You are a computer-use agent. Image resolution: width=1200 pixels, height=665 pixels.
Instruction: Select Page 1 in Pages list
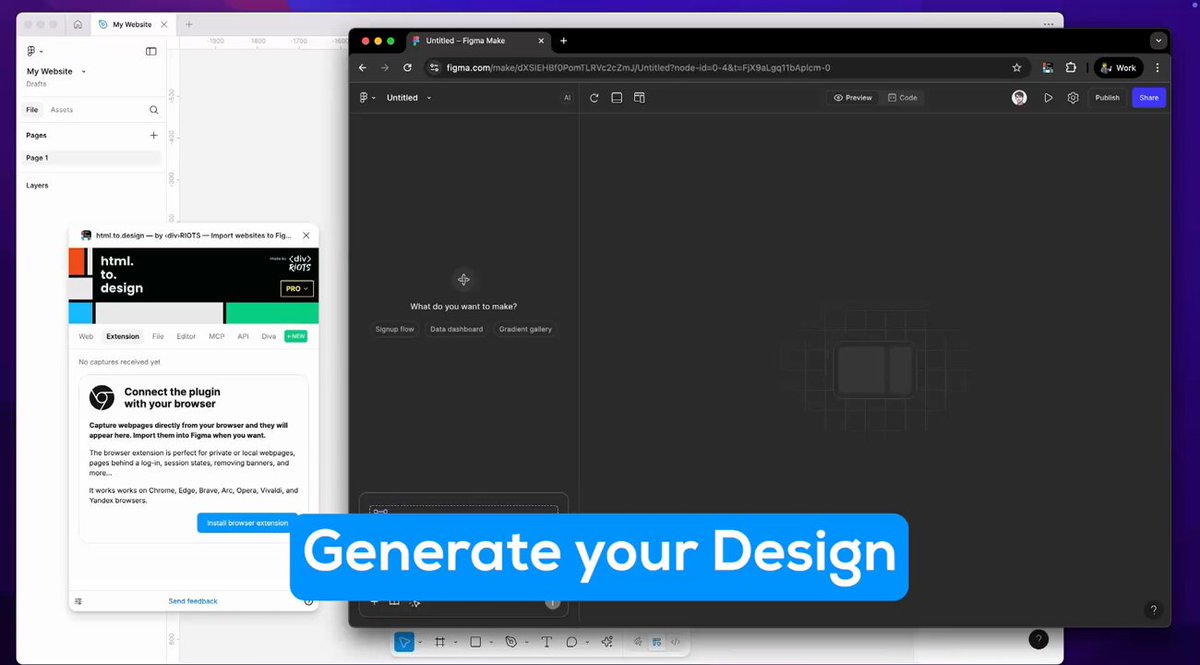tap(91, 158)
